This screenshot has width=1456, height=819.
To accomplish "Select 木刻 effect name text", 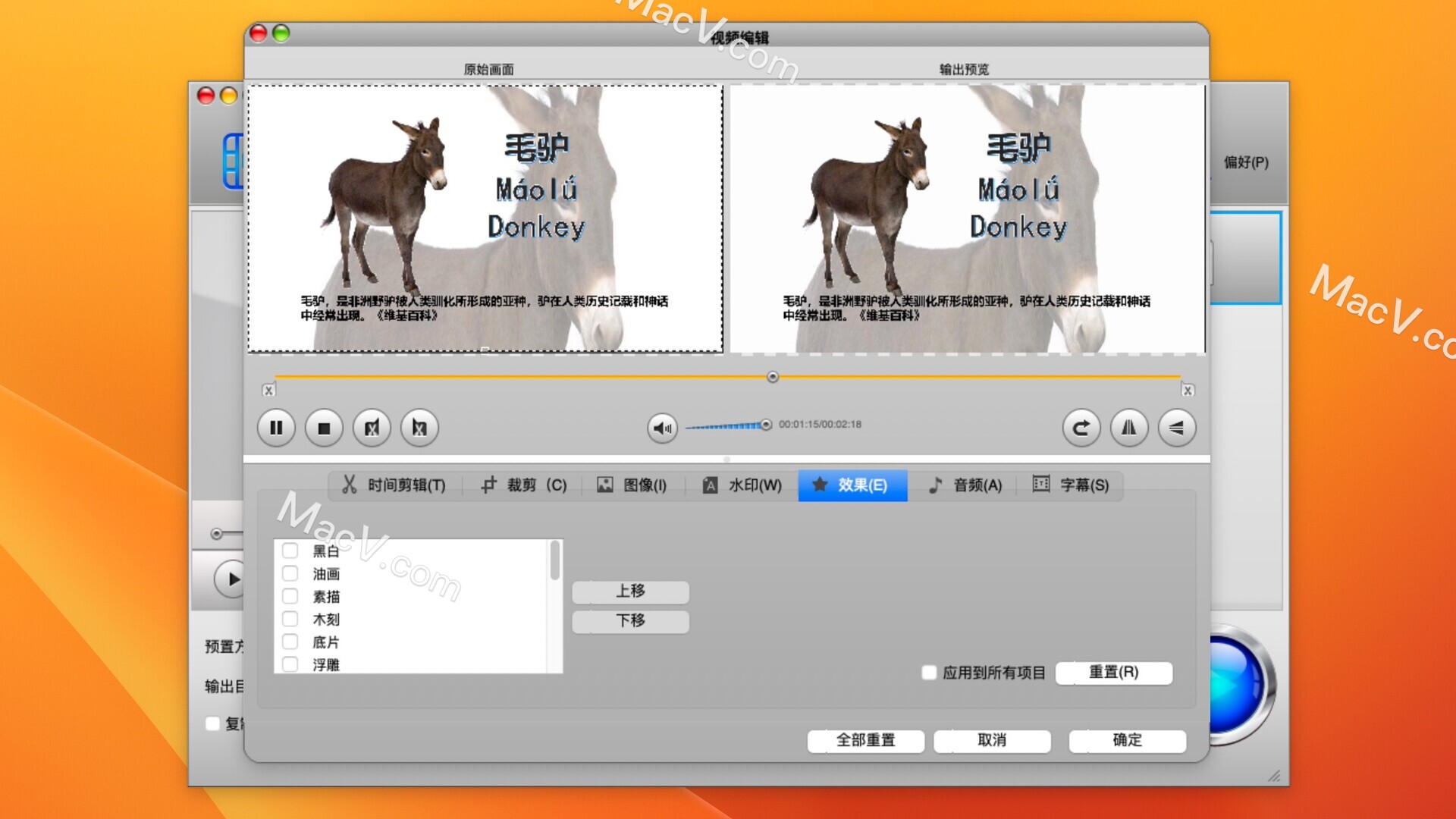I will [x=326, y=620].
